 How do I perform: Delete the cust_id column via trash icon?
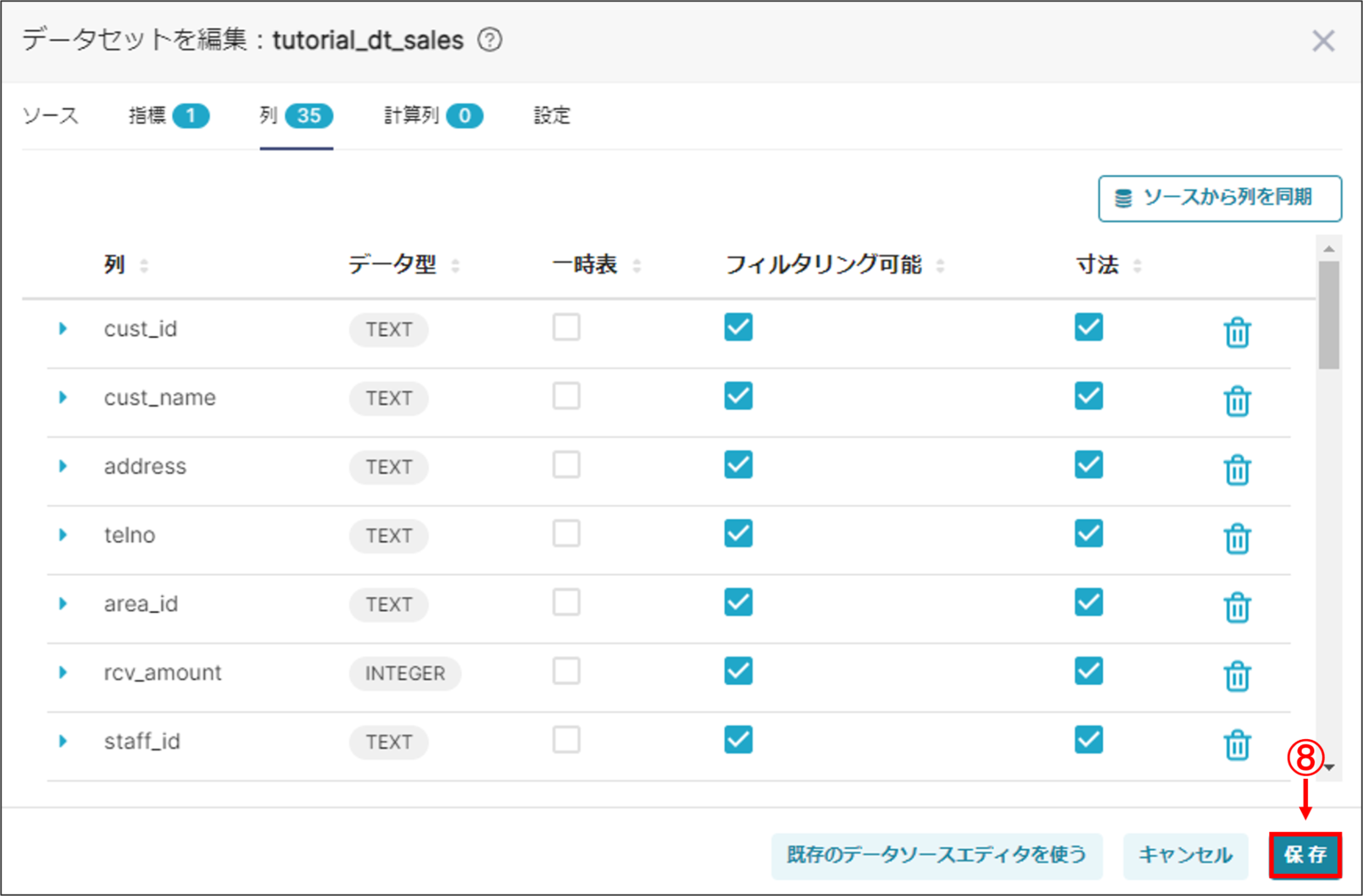[1238, 333]
